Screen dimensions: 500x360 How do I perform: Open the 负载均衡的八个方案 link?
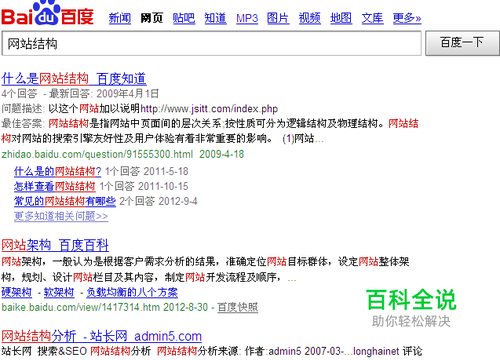(x=132, y=293)
